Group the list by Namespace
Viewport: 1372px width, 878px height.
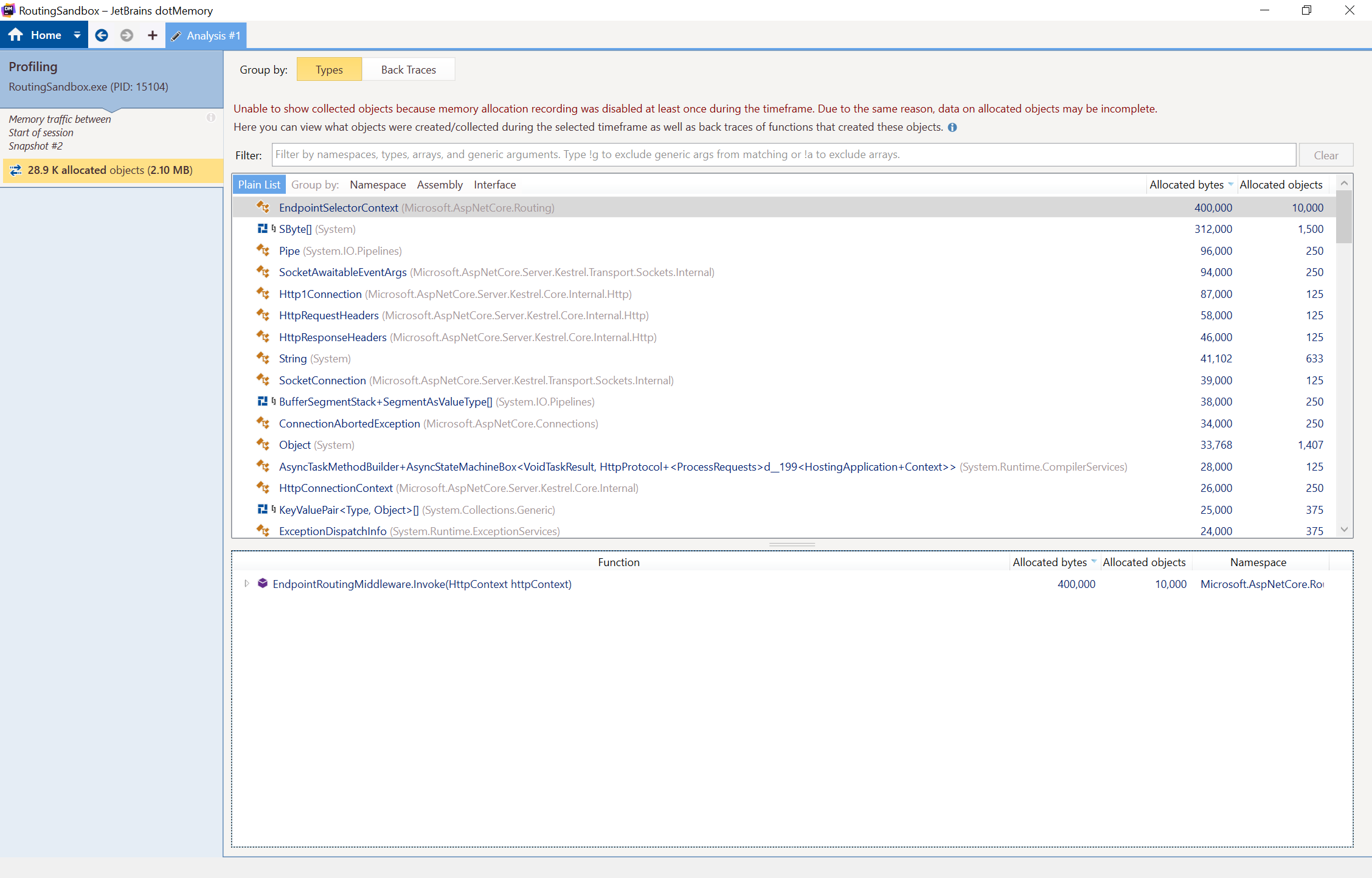(x=378, y=184)
